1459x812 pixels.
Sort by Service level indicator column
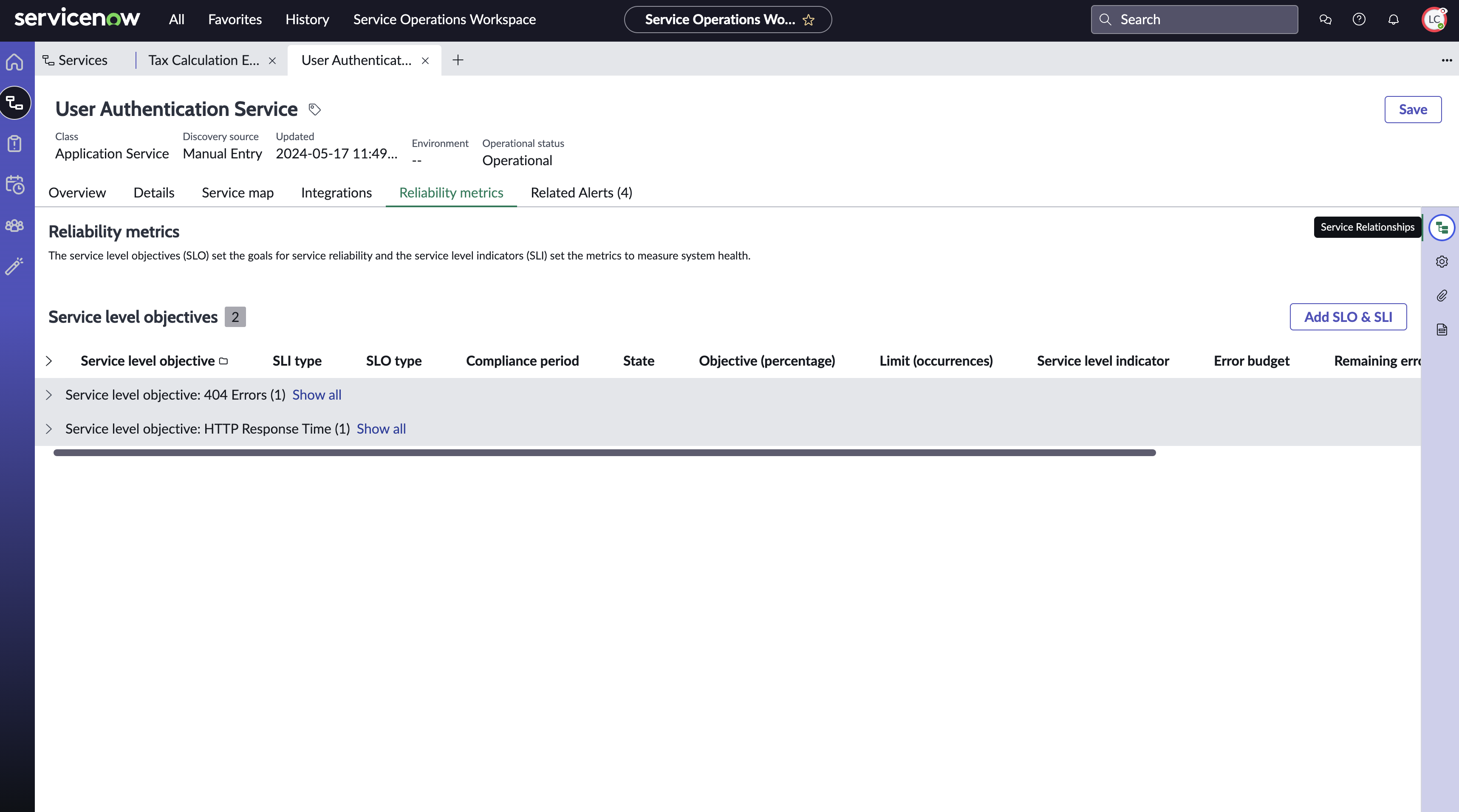pyautogui.click(x=1103, y=361)
